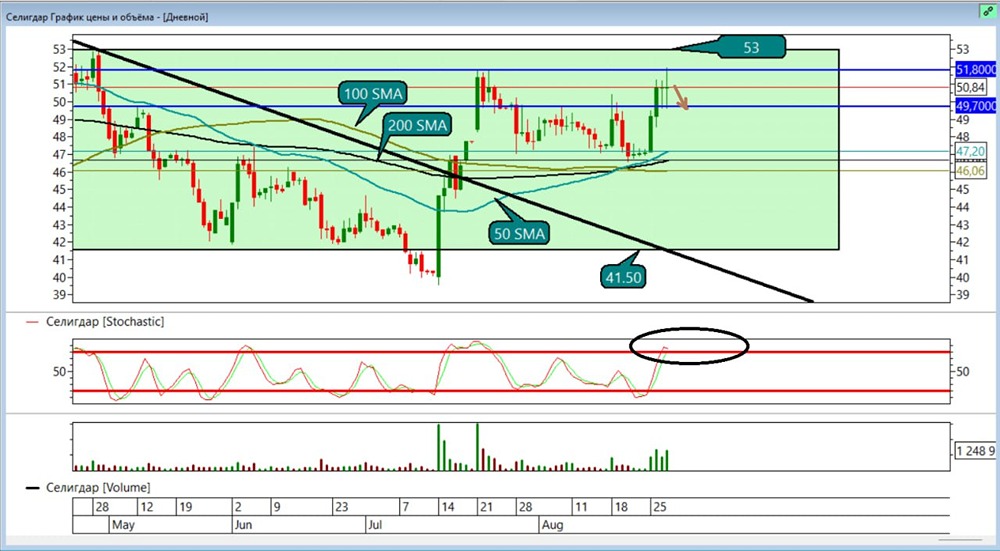Select the '53' resistance callout label

[x=751, y=47]
